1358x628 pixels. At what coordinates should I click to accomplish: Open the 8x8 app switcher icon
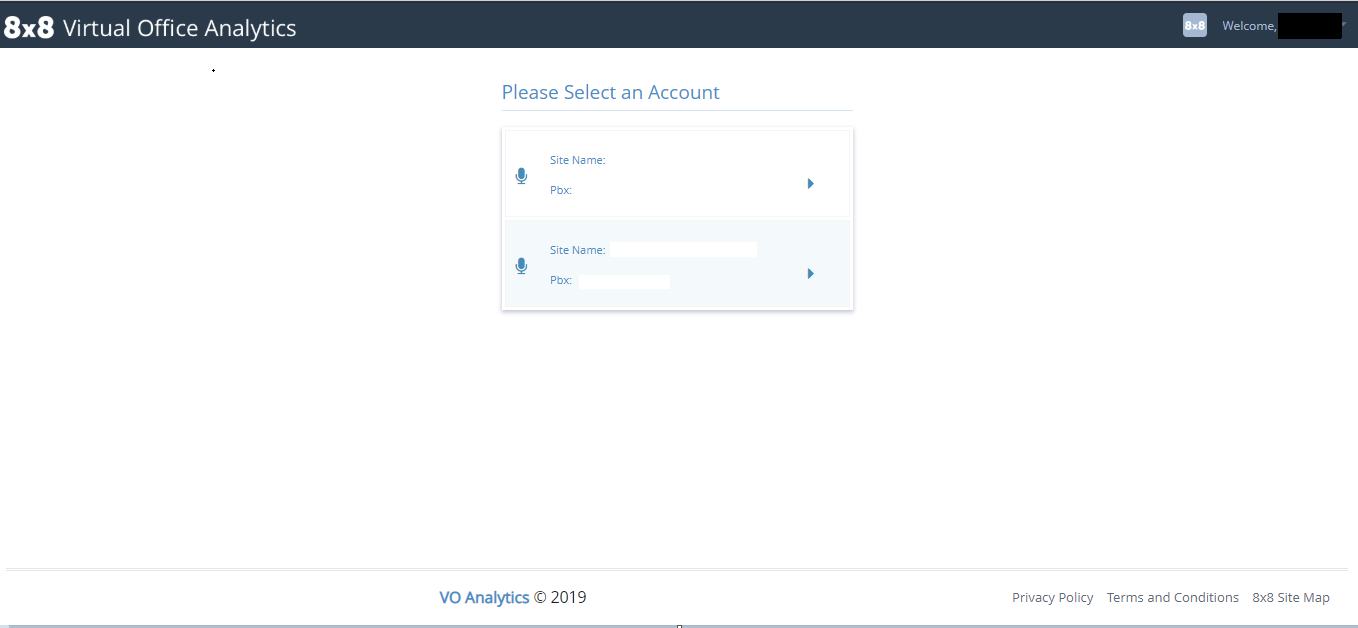(x=1194, y=26)
